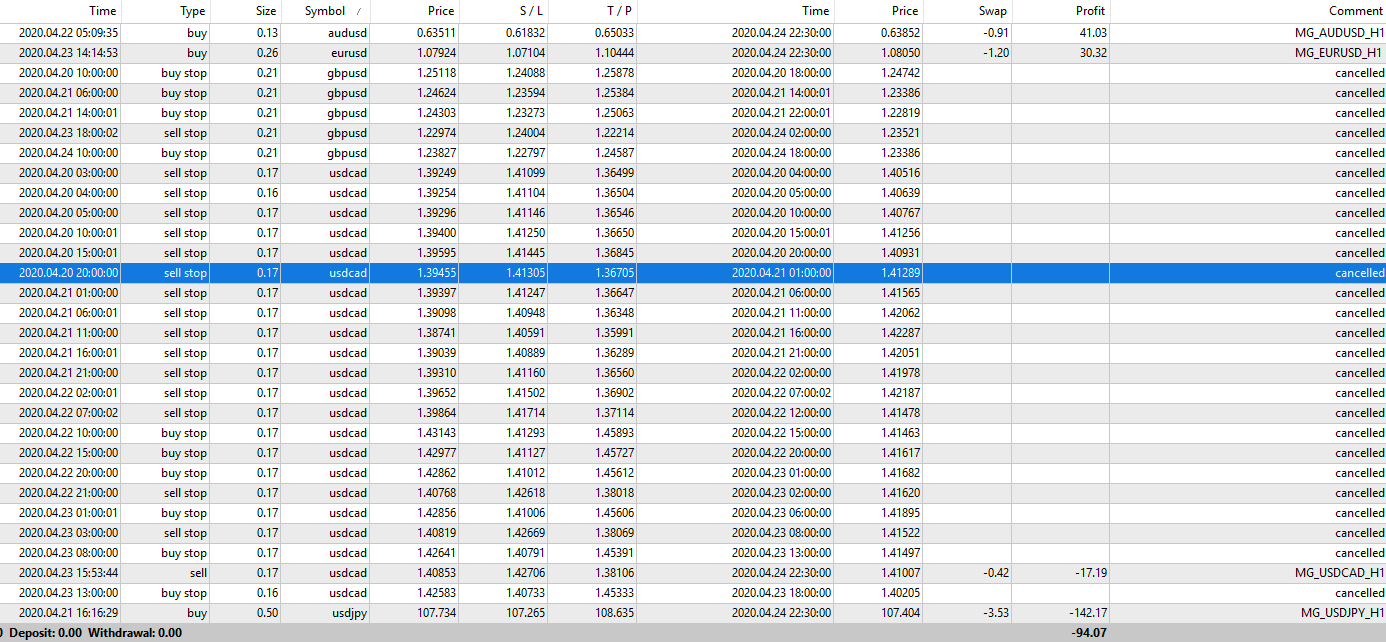Sort by the Profit column header
The width and height of the screenshot is (1386, 642).
coord(1090,11)
